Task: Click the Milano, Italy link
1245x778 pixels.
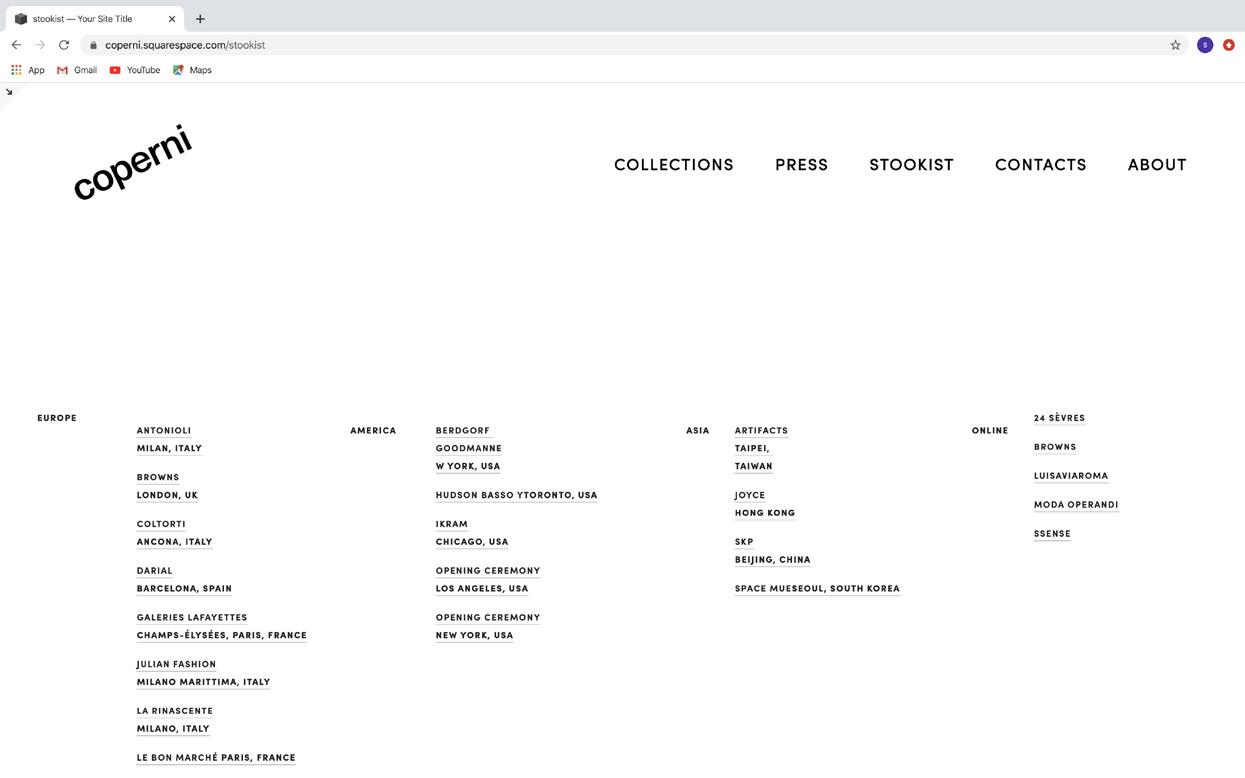Action: [x=173, y=730]
